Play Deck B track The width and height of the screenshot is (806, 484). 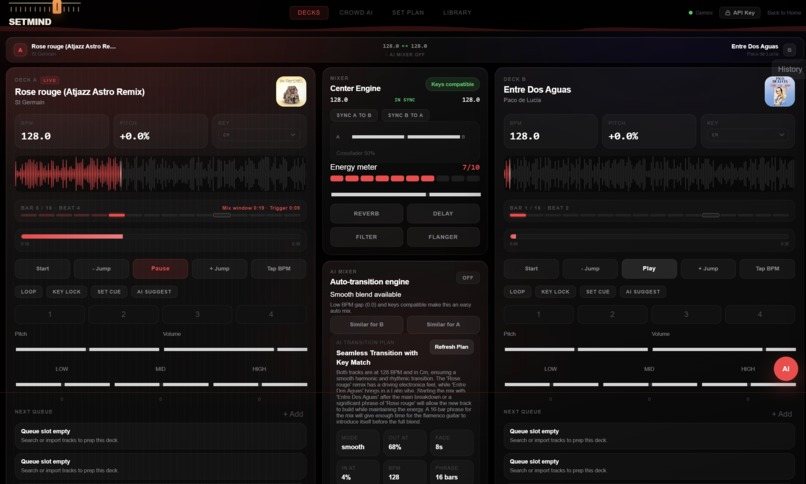click(x=649, y=269)
